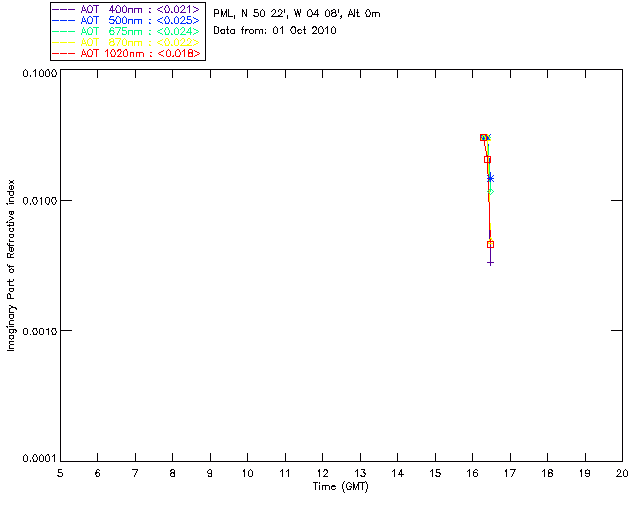Click the 0.0100 y-axis tick label

tap(39, 201)
